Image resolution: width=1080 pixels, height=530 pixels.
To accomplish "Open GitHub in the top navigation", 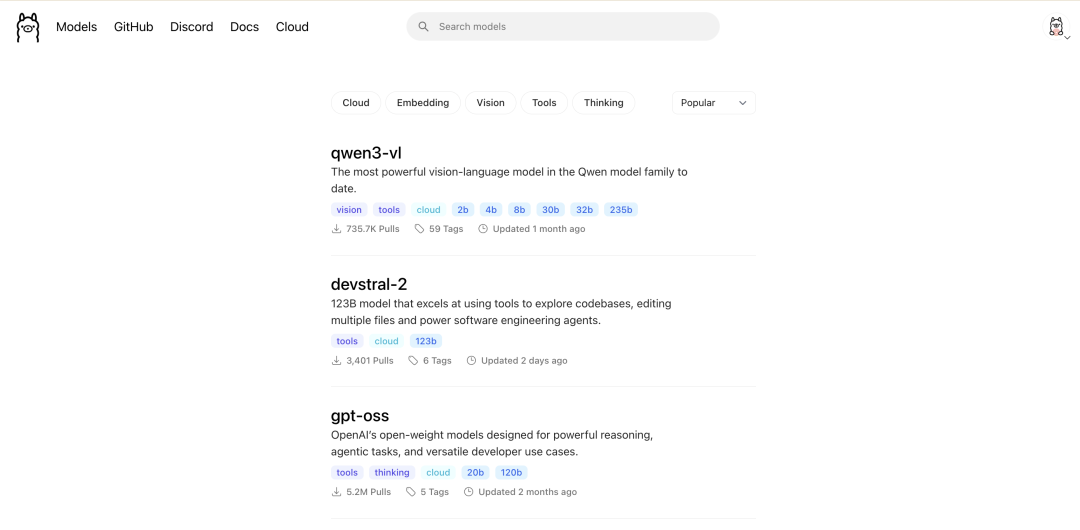I will click(x=134, y=27).
